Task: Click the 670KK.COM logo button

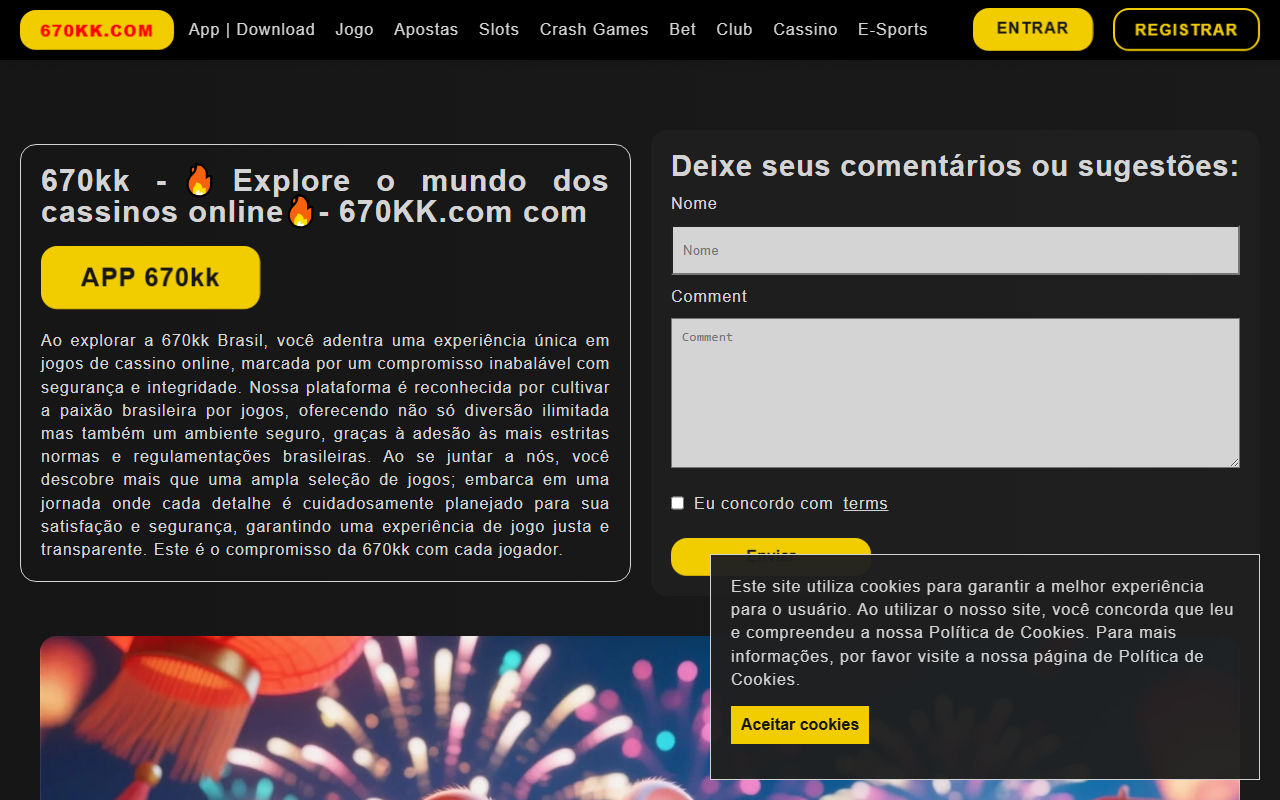Action: click(x=97, y=30)
